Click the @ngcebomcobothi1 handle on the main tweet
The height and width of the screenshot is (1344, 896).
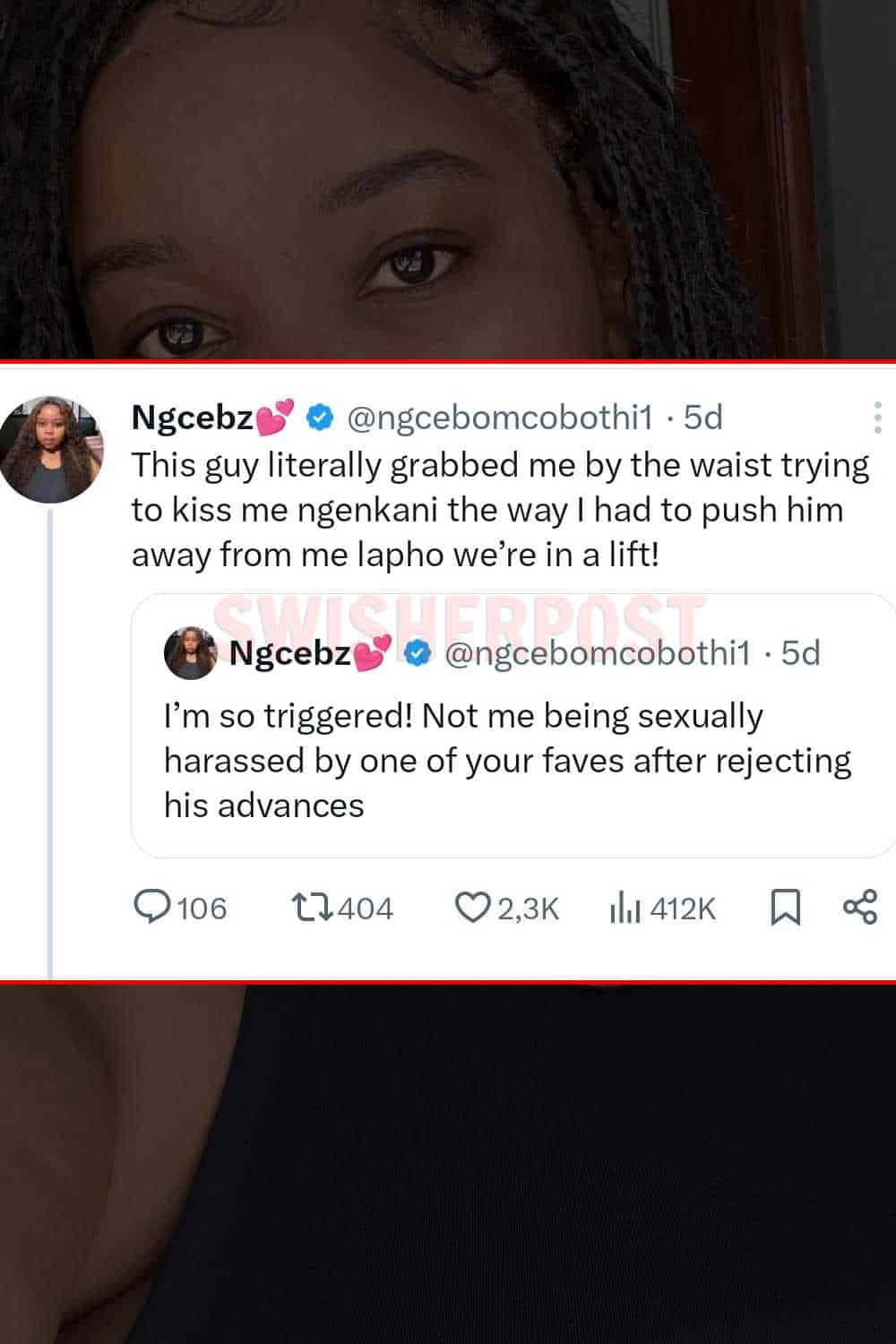[499, 418]
